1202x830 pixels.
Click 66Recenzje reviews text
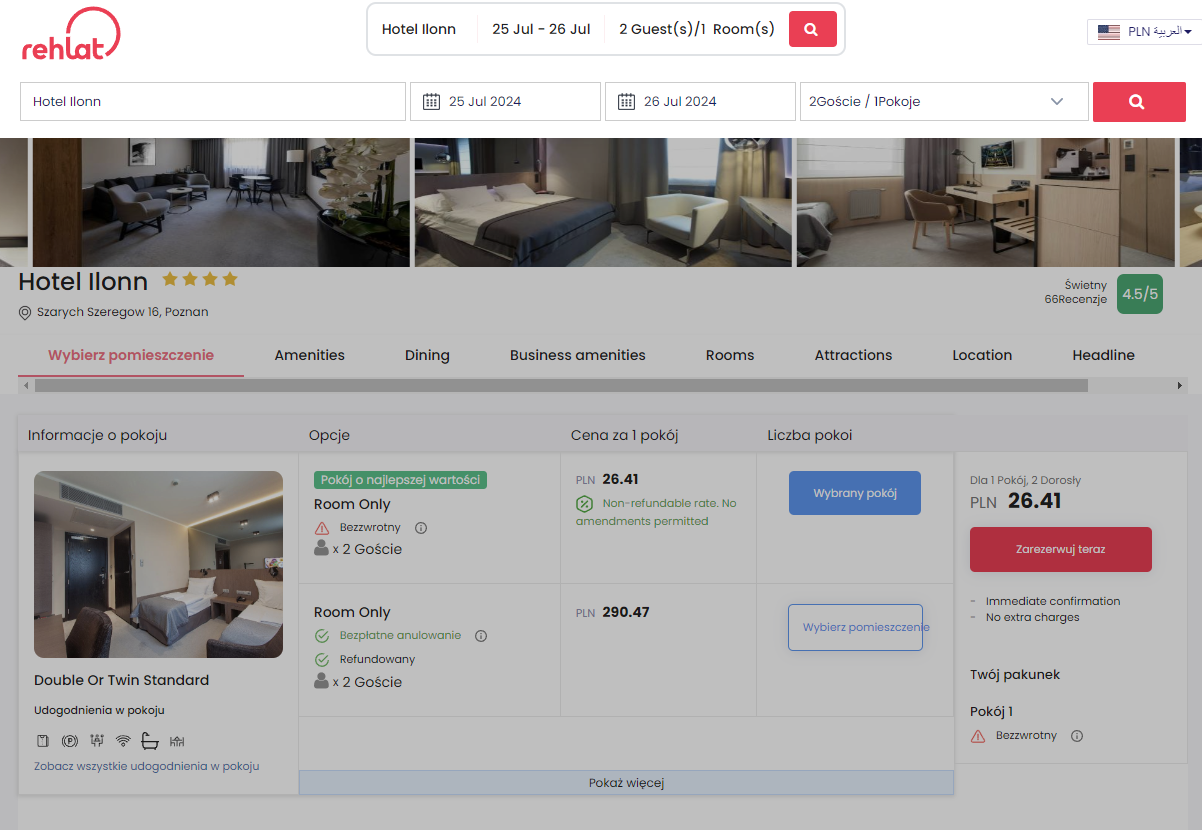[x=1076, y=299]
